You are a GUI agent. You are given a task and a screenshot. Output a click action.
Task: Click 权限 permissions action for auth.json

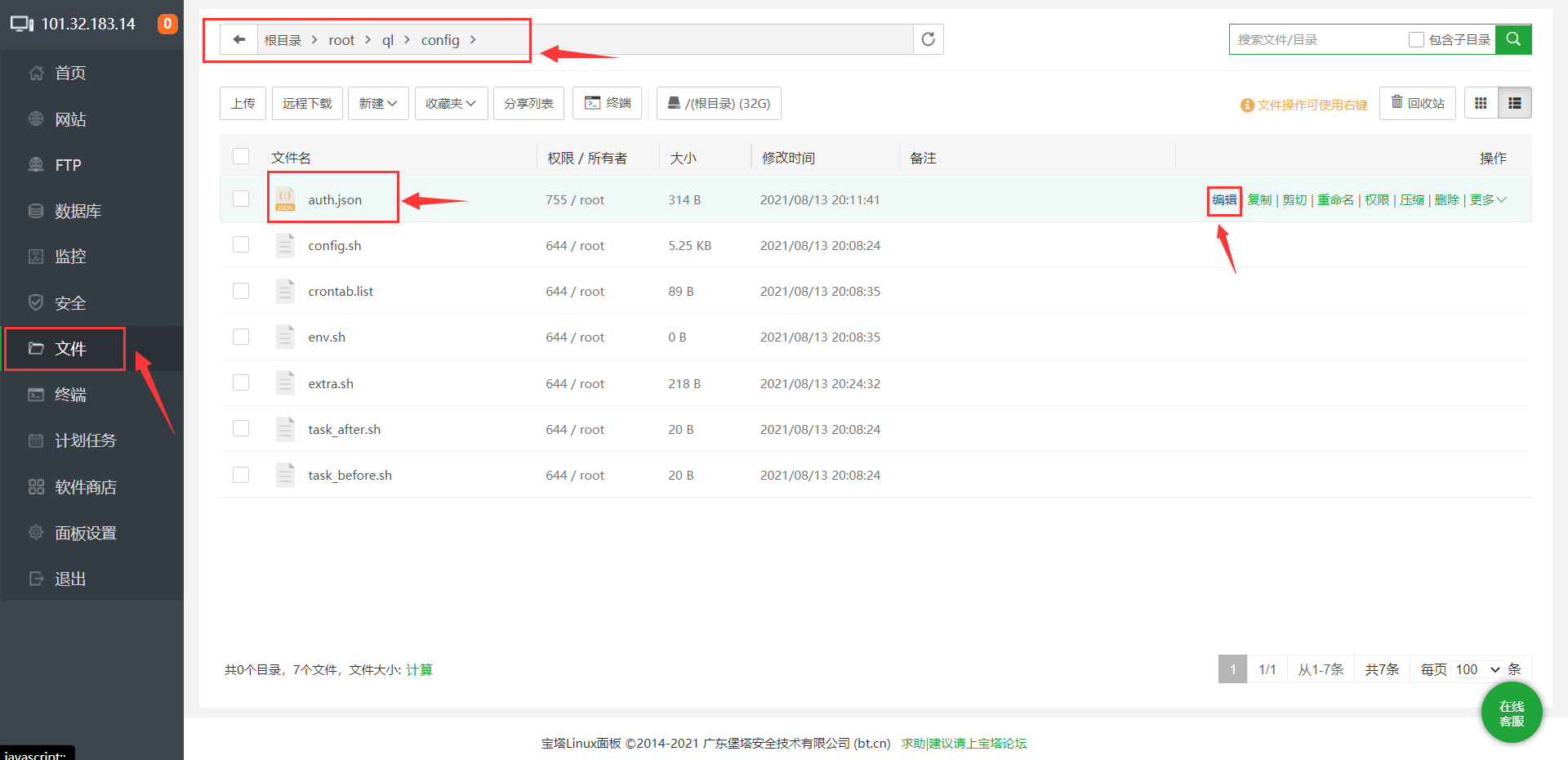[1377, 199]
